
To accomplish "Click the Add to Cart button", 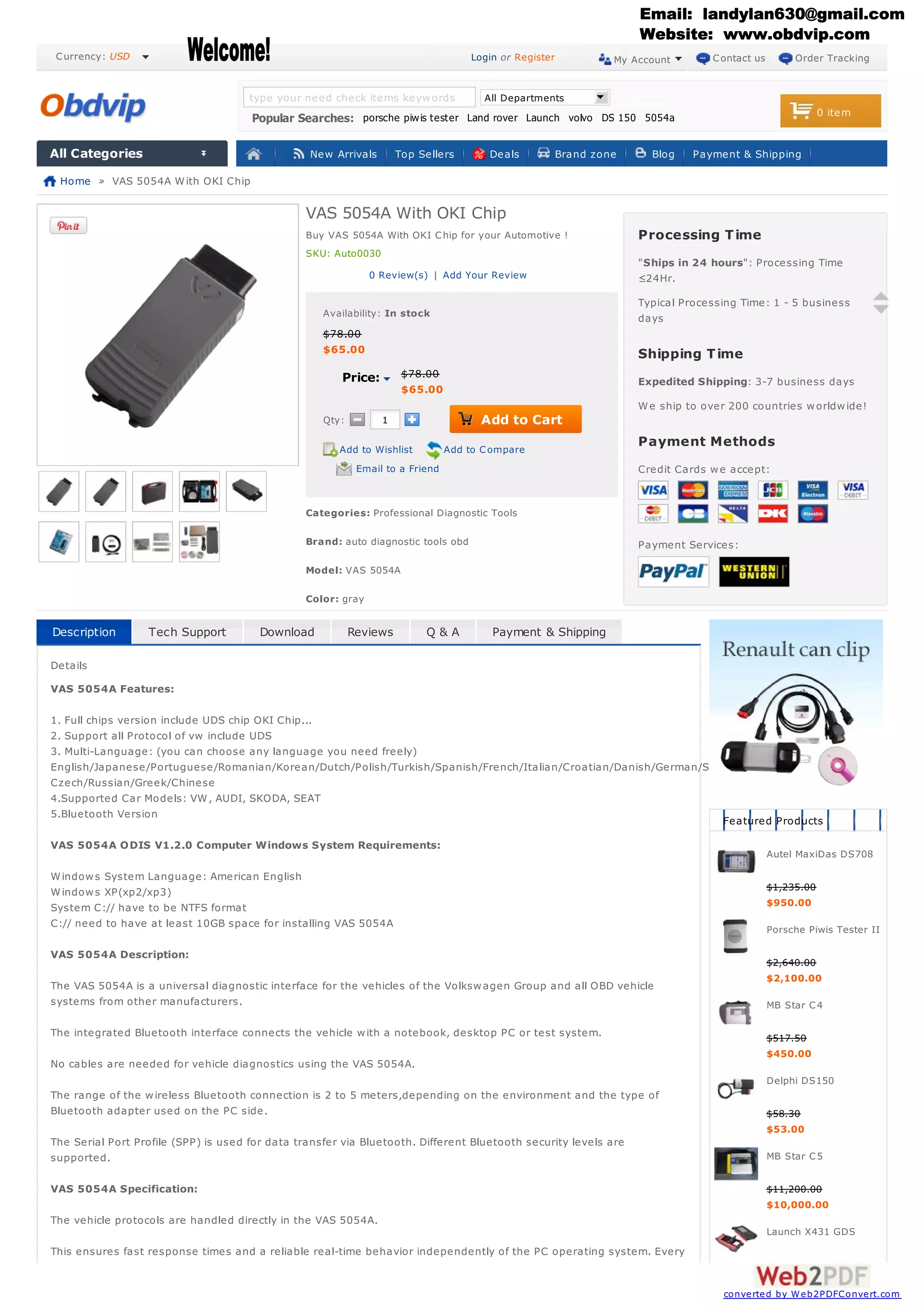I will point(515,419).
